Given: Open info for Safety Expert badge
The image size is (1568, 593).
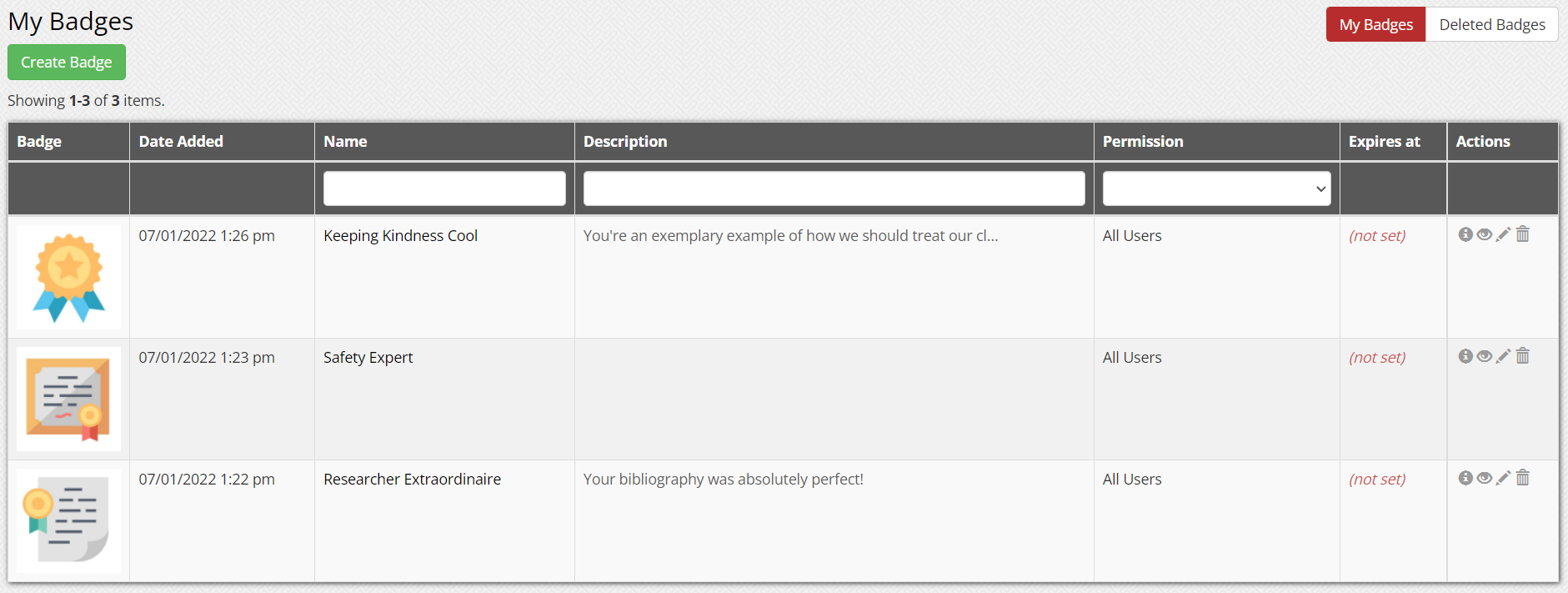Looking at the screenshot, I should pos(1465,356).
